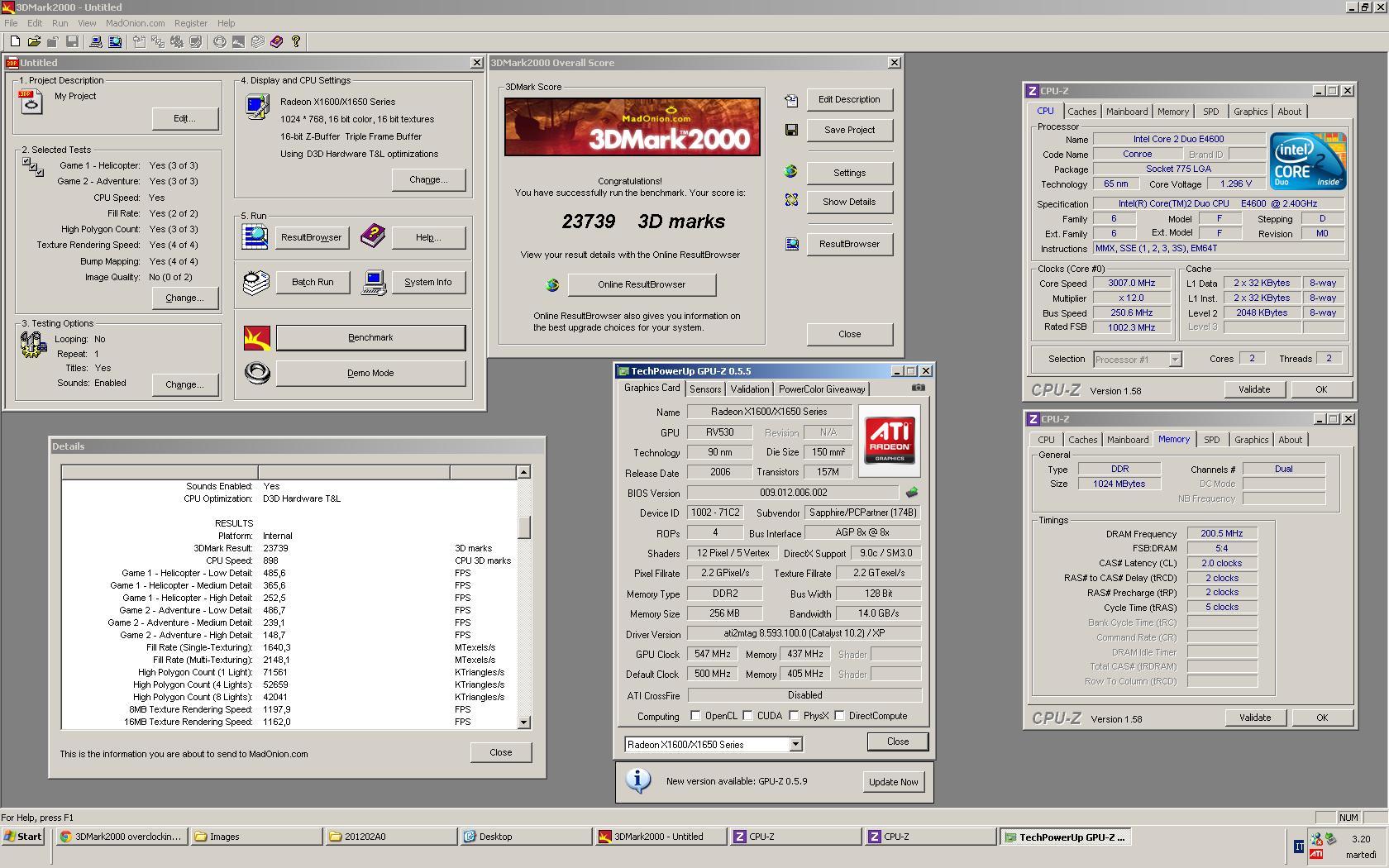Viewport: 1389px width, 868px height.
Task: Open the Processor #1 selection dropdown
Action: [1175, 359]
